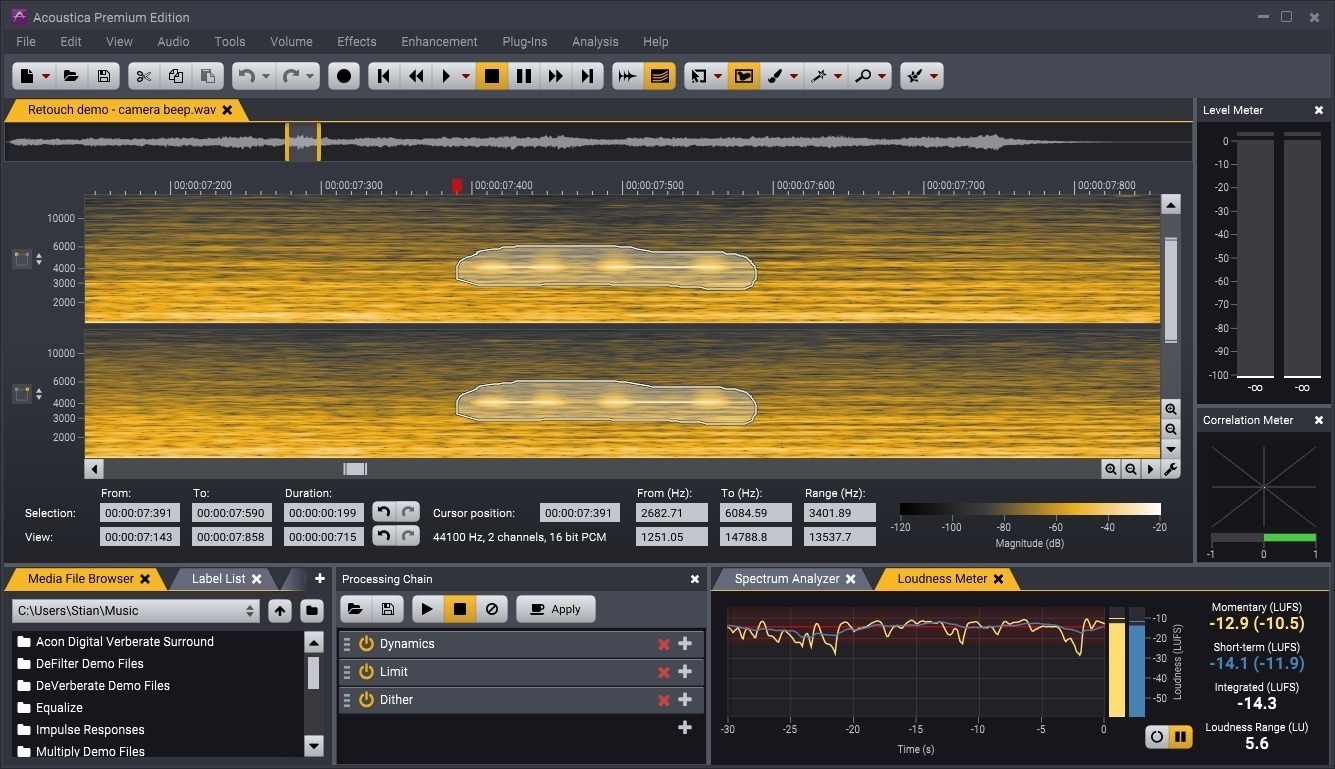Apply the processing chain to the audio
Screen dimensions: 1335x769
[x=555, y=608]
